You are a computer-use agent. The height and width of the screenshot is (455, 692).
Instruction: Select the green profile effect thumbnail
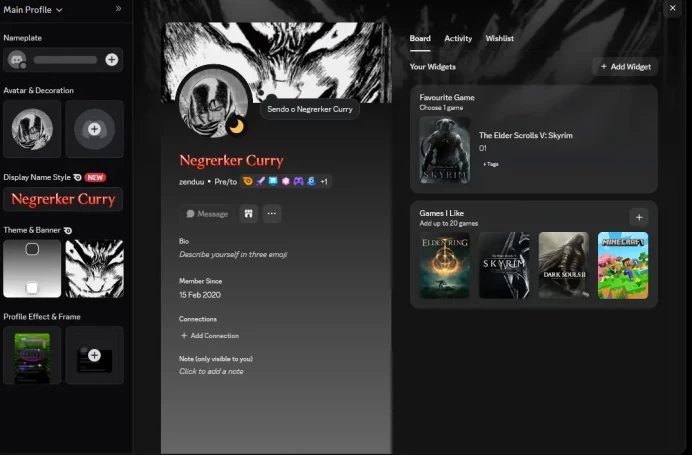[32, 355]
